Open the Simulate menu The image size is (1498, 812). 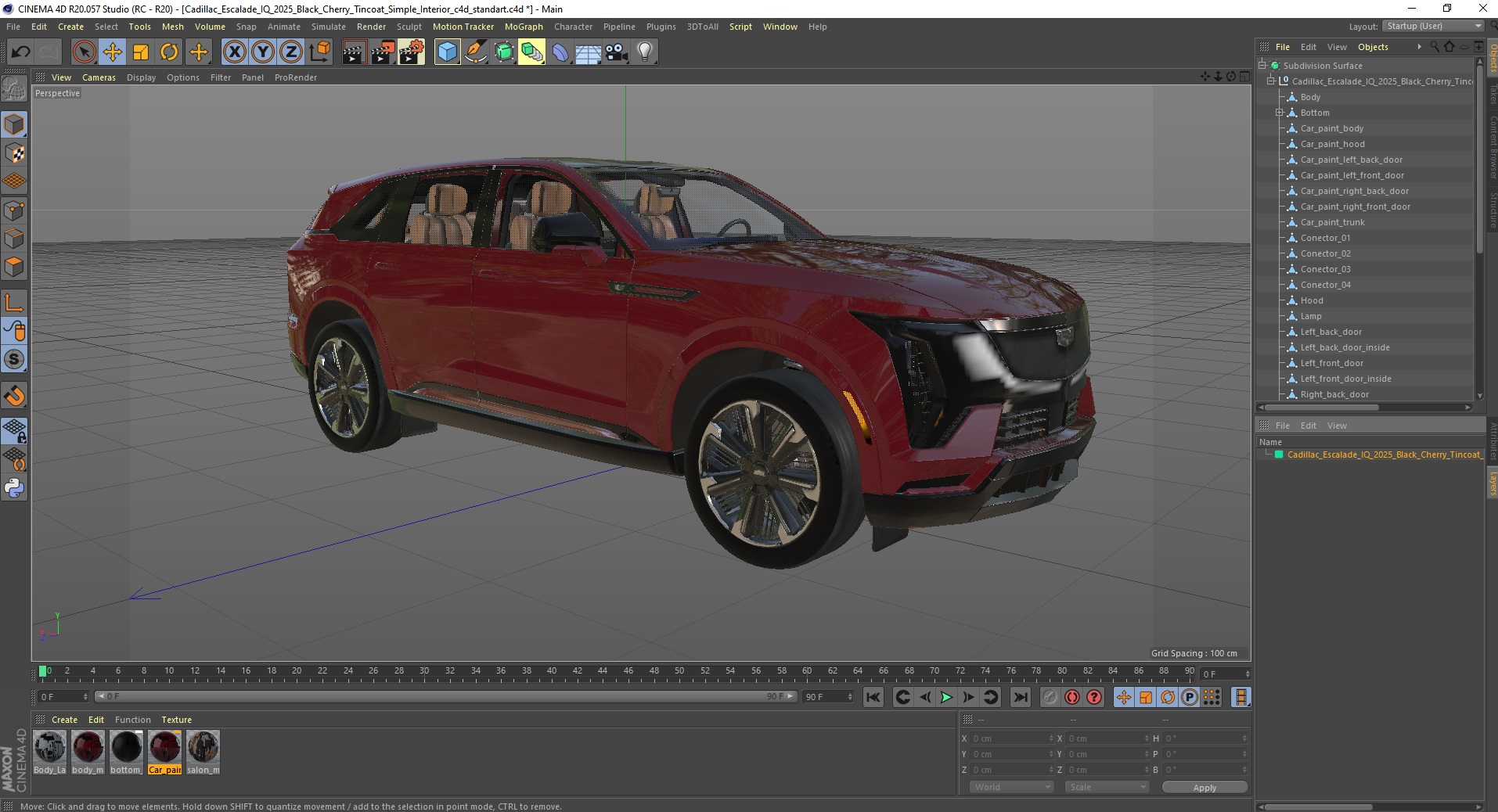click(x=328, y=27)
